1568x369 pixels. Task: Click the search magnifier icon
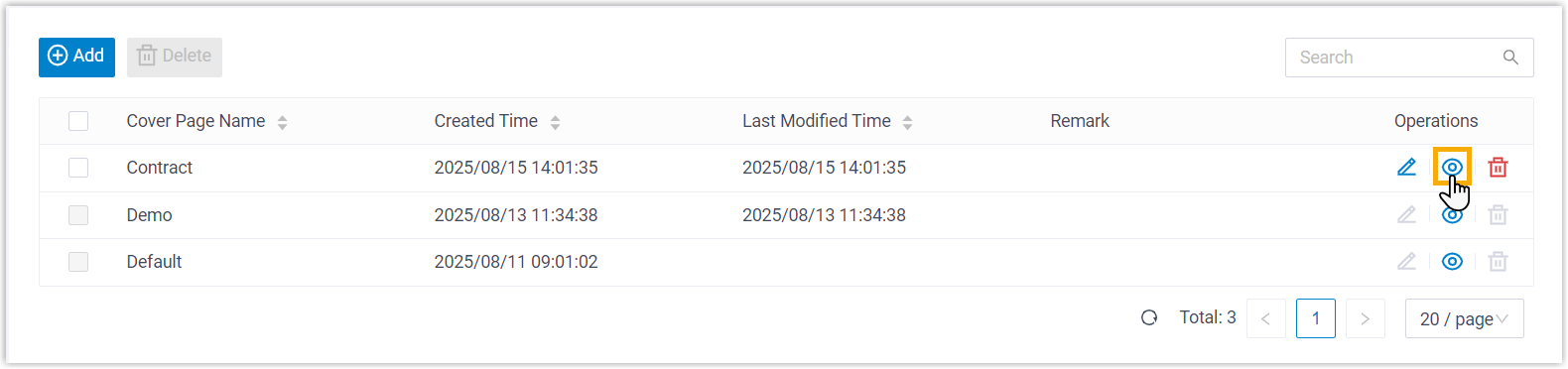click(1510, 58)
